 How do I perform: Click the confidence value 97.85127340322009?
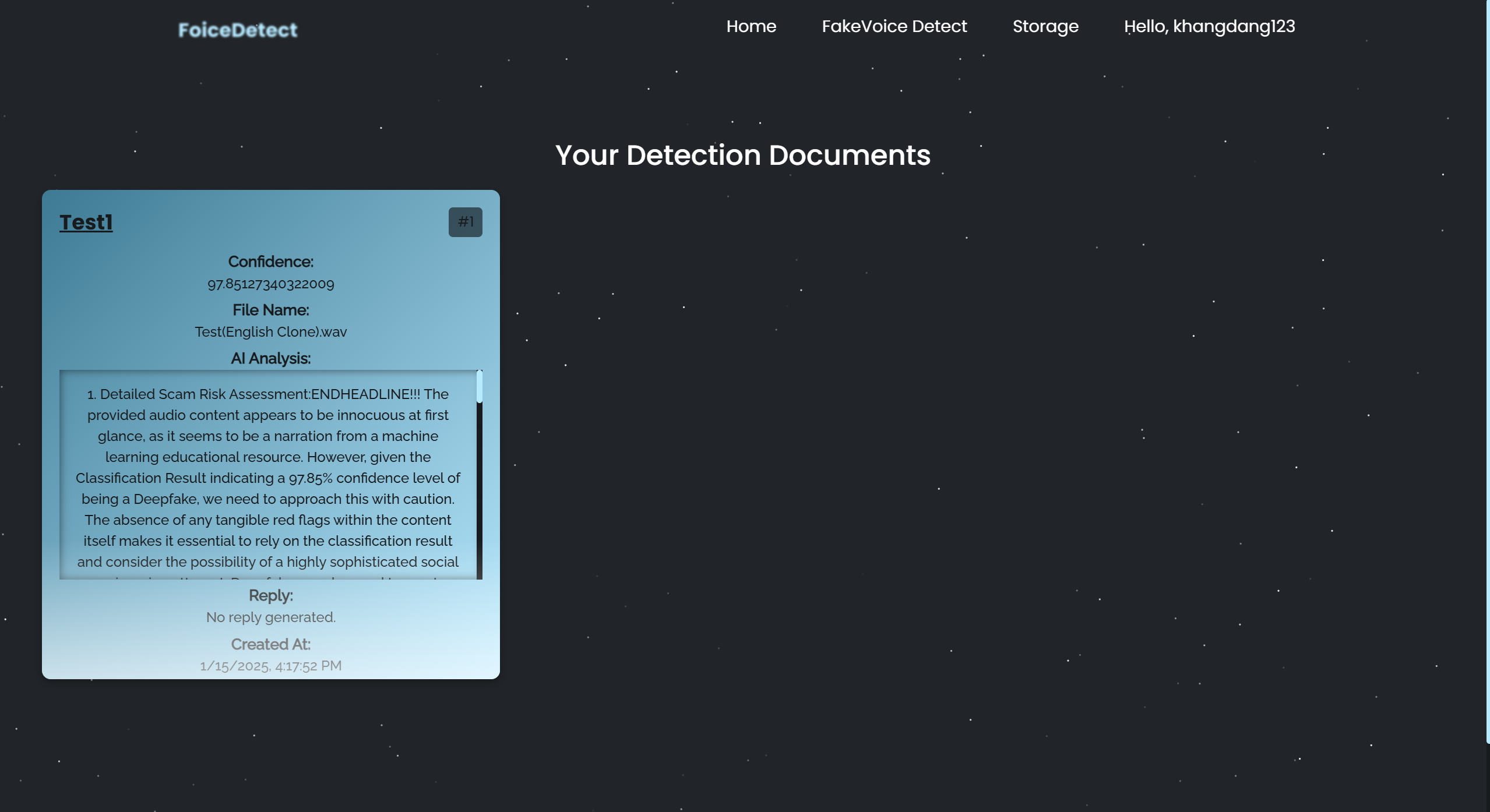click(270, 284)
